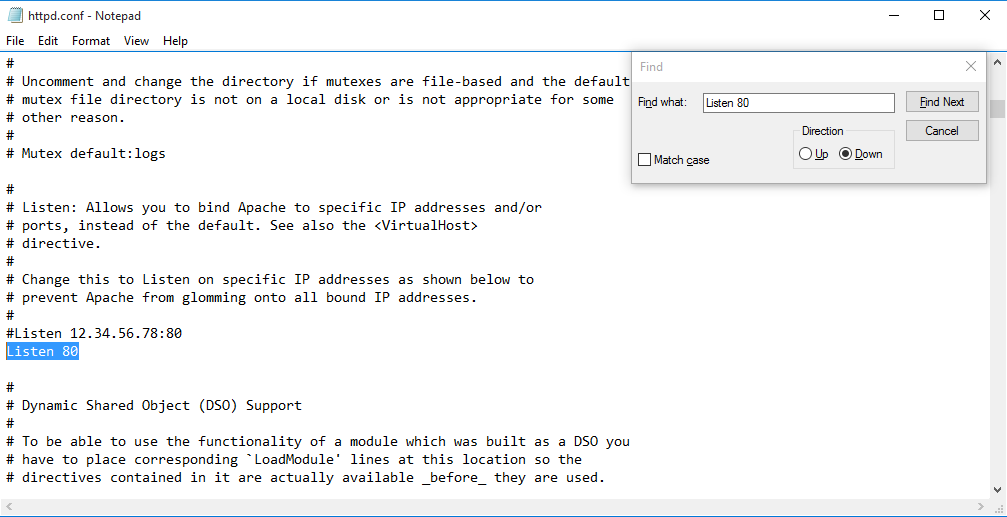Open the Format menu

pos(91,41)
